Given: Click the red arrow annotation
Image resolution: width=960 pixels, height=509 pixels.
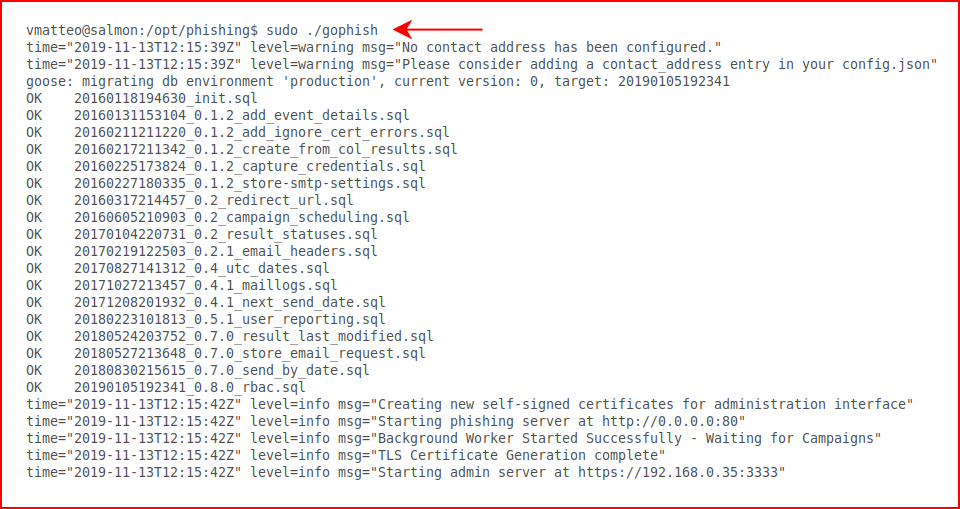Looking at the screenshot, I should (x=438, y=29).
